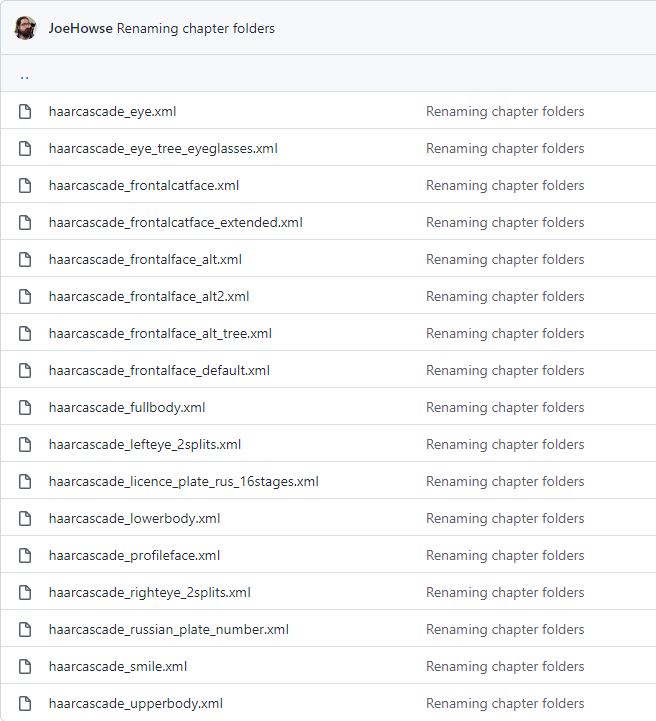
Task: Open commit message in haarcascade_frontalcatface_extended.xml row
Action: click(x=505, y=223)
